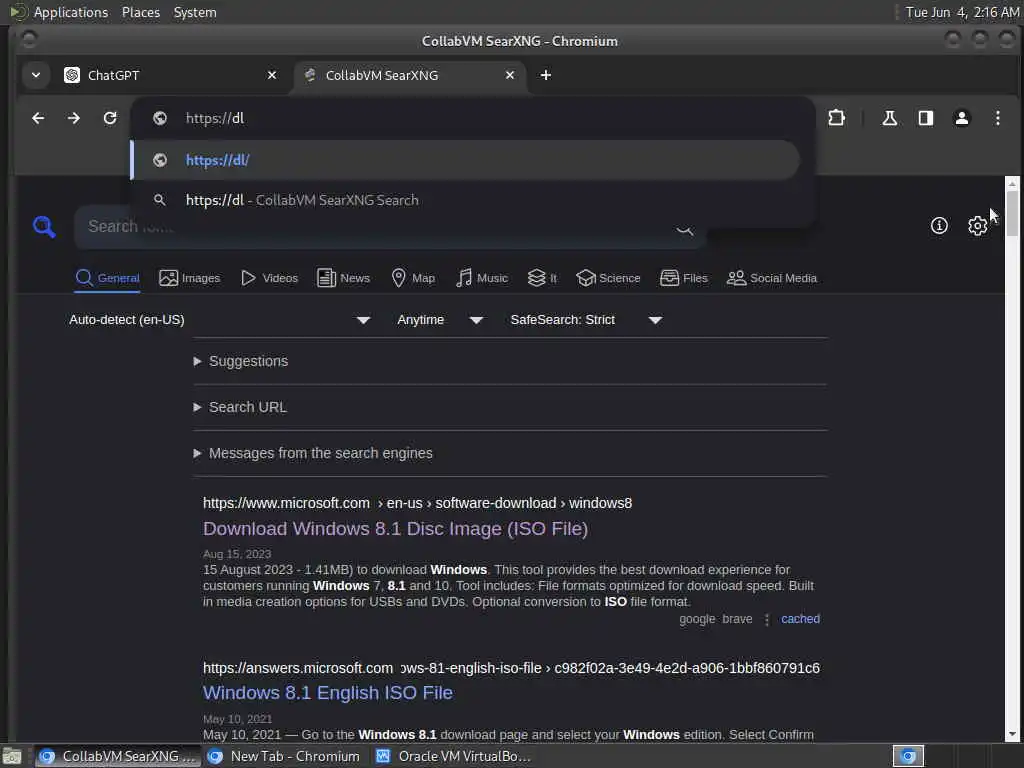Switch to New Tab - Chromium taskbar window
Screen dimensions: 1024x768
[x=283, y=756]
